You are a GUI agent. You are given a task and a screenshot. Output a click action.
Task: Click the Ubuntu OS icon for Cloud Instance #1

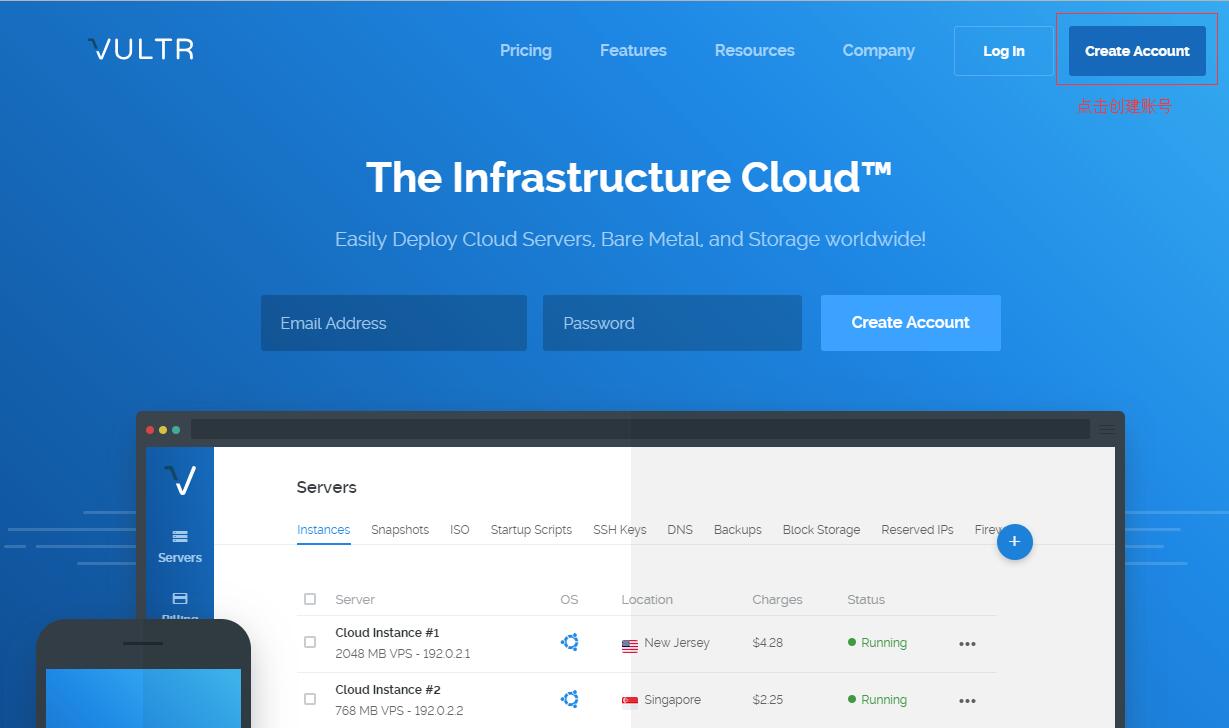[x=569, y=642]
